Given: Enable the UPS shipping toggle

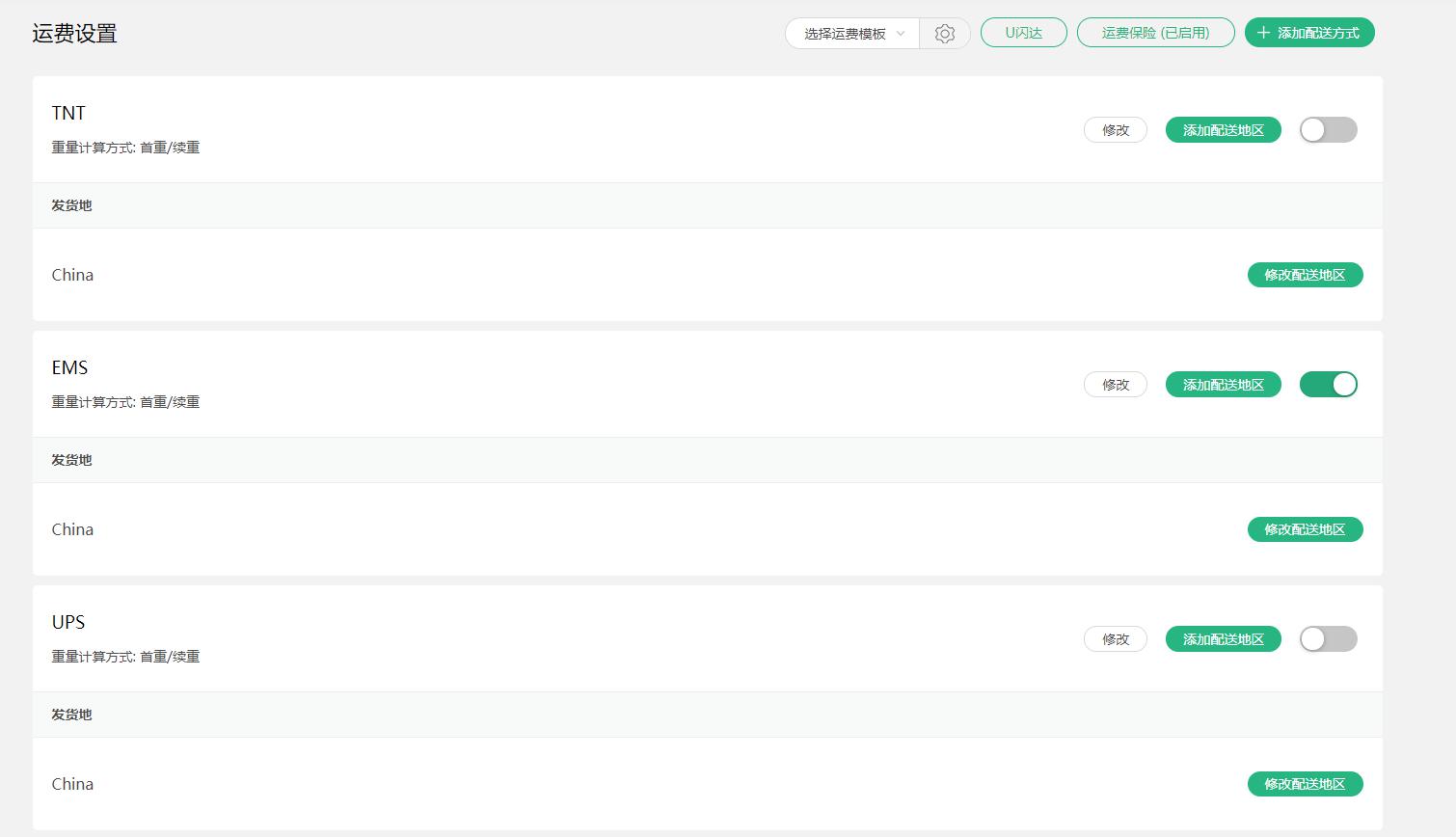Looking at the screenshot, I should click(1328, 639).
